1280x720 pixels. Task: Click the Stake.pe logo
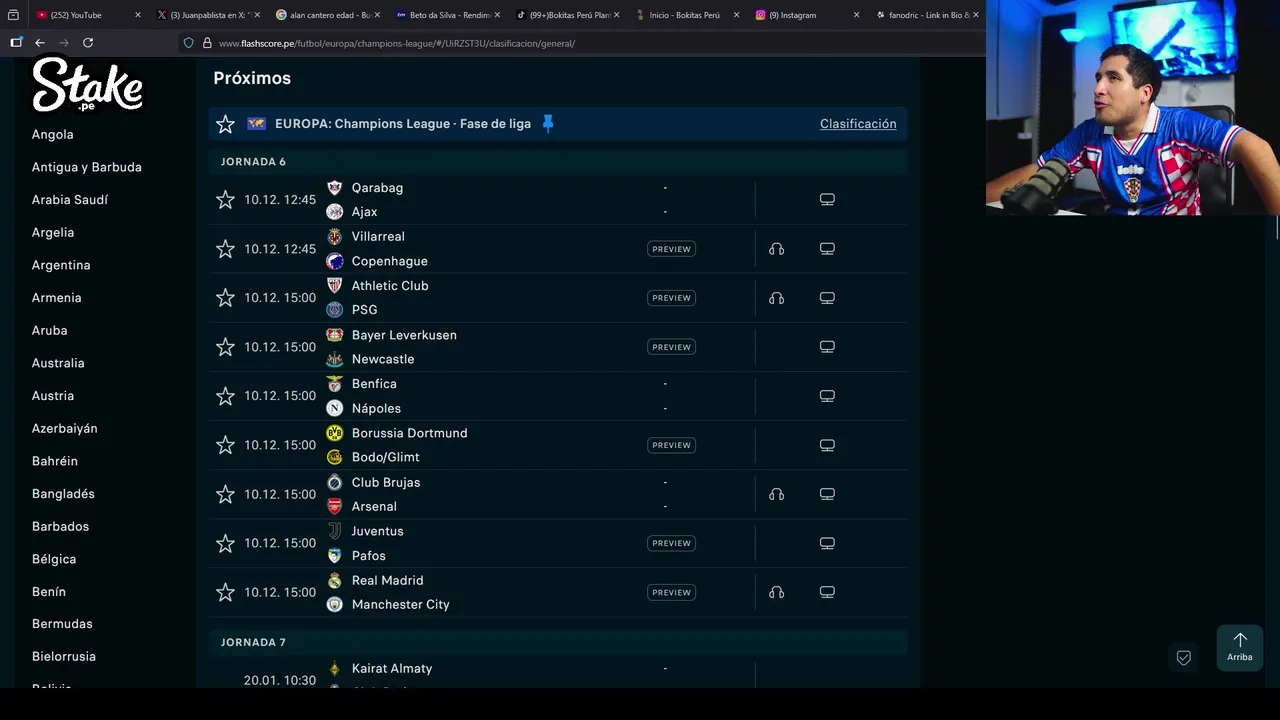tap(88, 84)
